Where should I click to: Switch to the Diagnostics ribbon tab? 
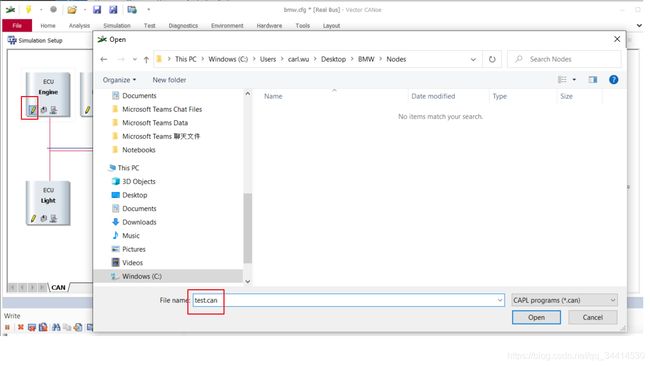(183, 26)
